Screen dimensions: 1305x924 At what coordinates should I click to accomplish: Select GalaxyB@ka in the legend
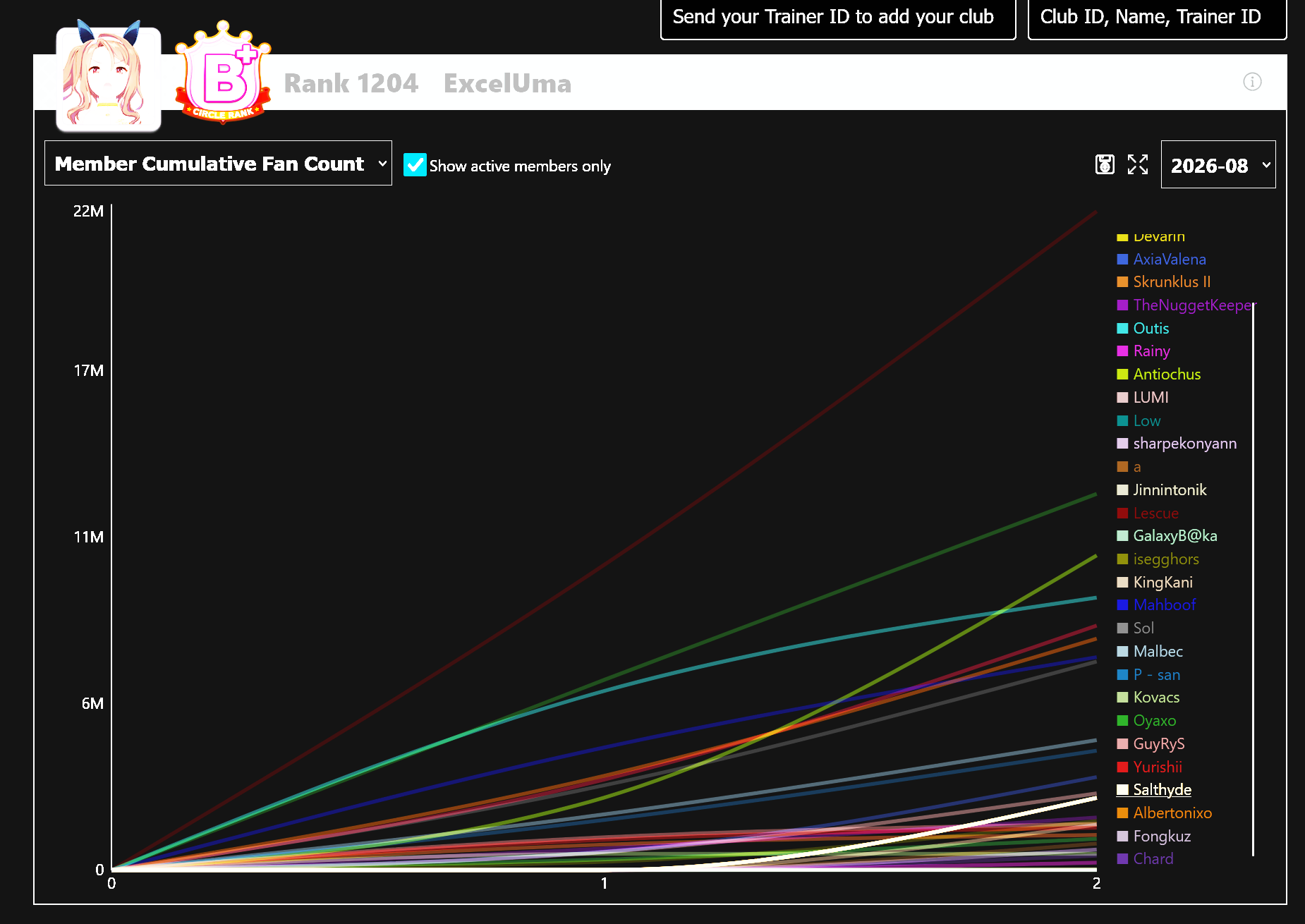1167,536
